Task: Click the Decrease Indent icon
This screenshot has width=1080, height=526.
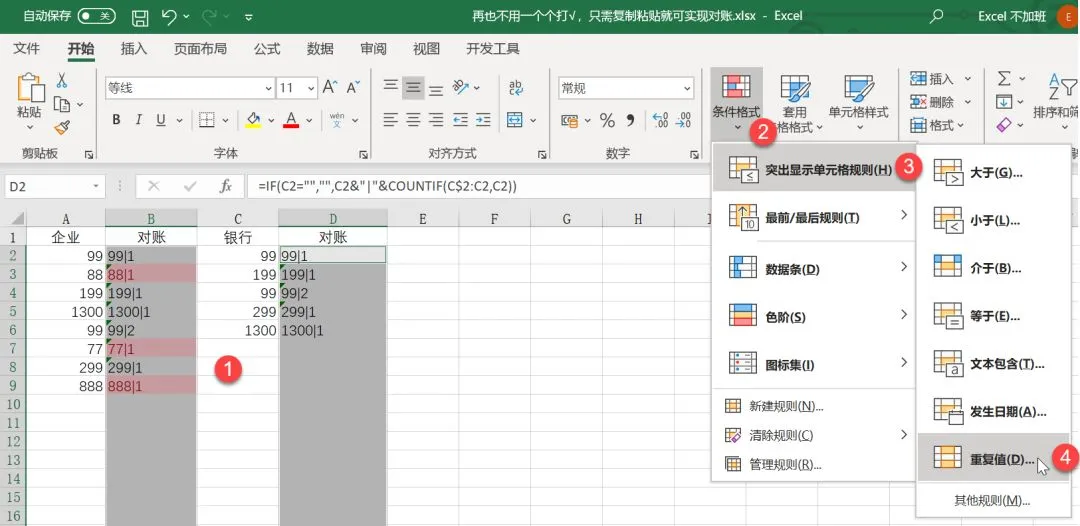Action: tap(461, 120)
